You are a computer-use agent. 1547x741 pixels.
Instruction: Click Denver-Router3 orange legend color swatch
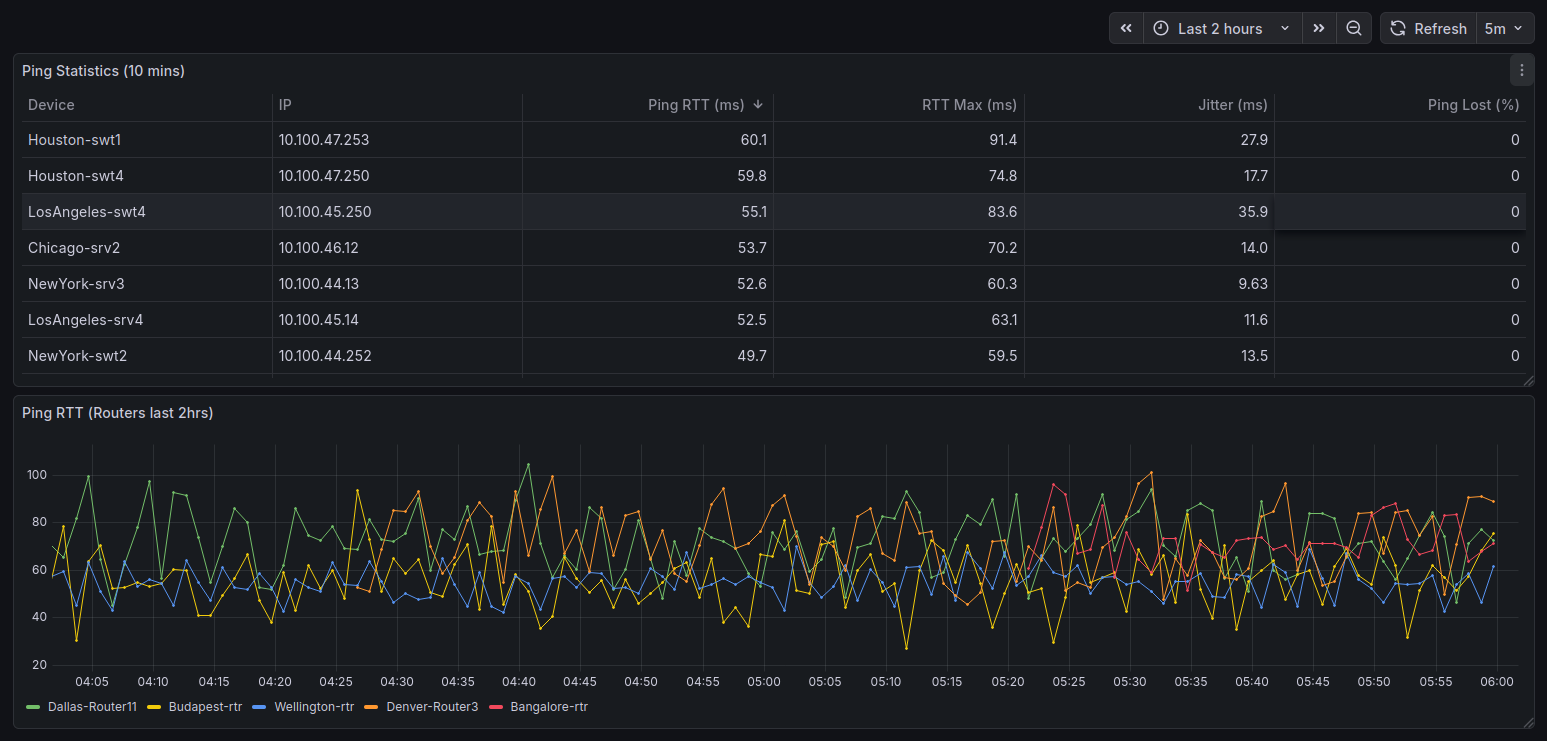(x=372, y=707)
